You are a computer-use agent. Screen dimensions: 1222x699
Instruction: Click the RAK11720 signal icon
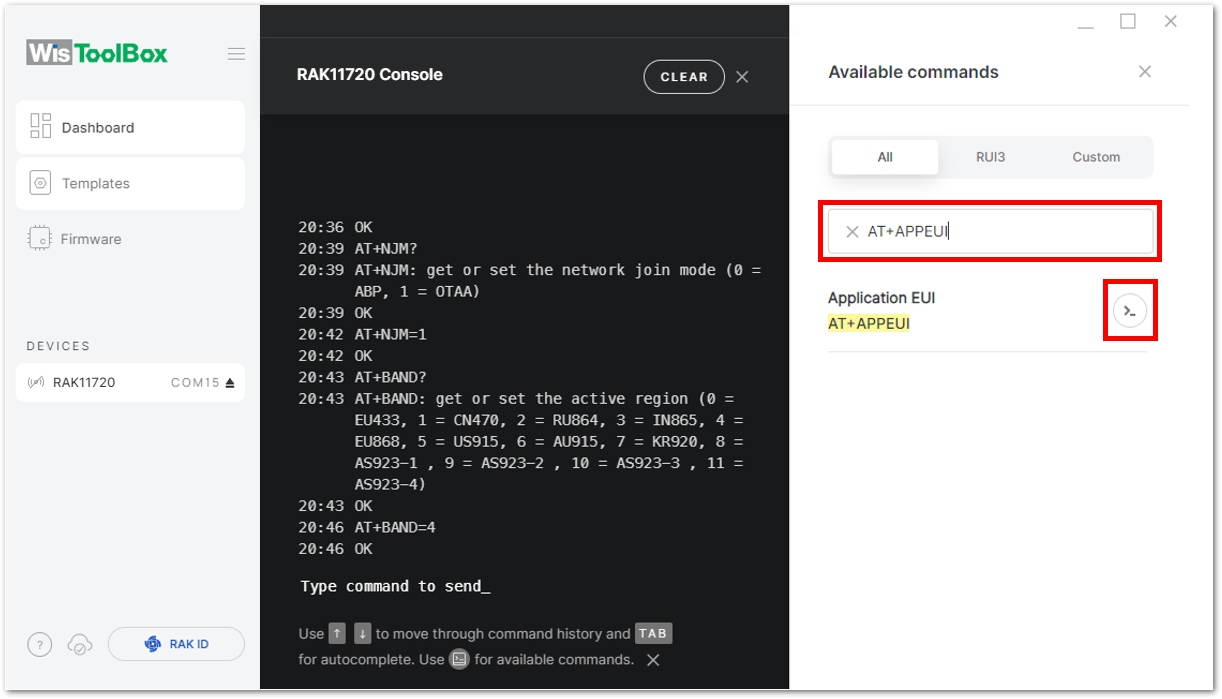36,383
